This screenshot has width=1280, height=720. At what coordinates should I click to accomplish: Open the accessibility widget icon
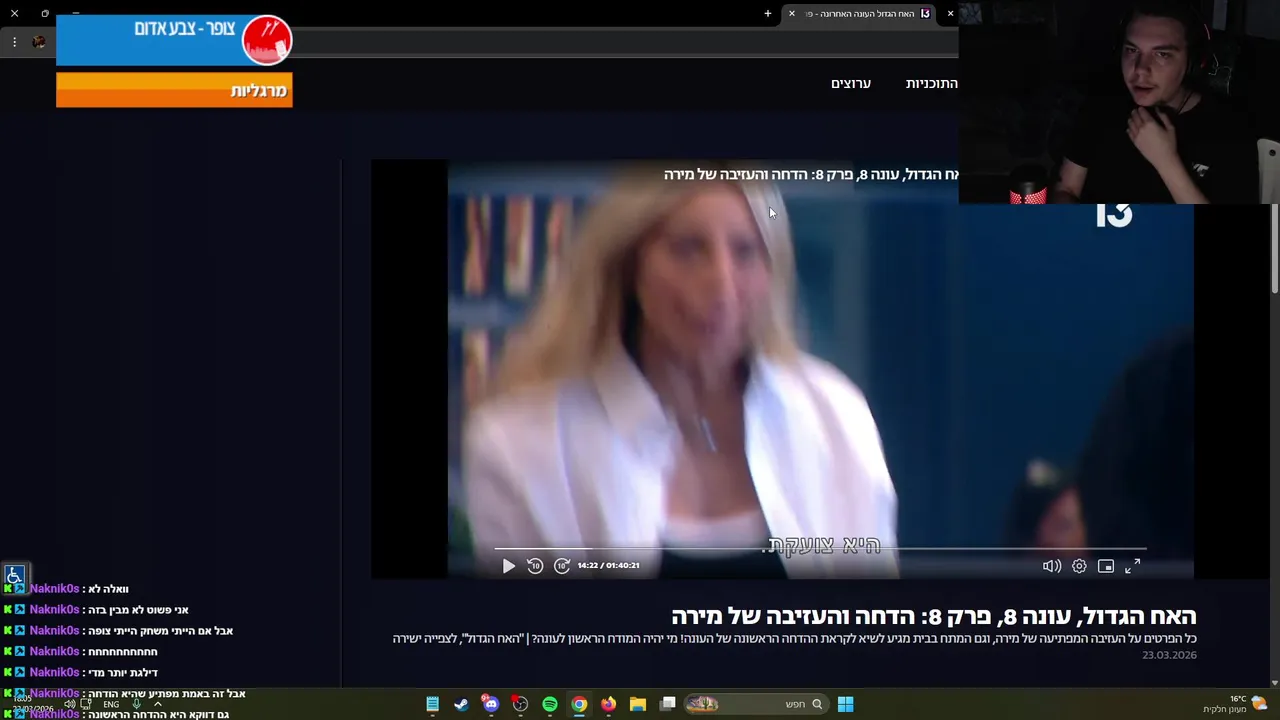pos(14,575)
